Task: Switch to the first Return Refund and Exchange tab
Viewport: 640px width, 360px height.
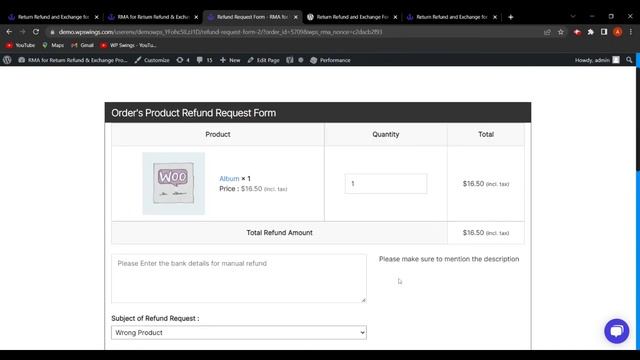Action: pos(53,17)
